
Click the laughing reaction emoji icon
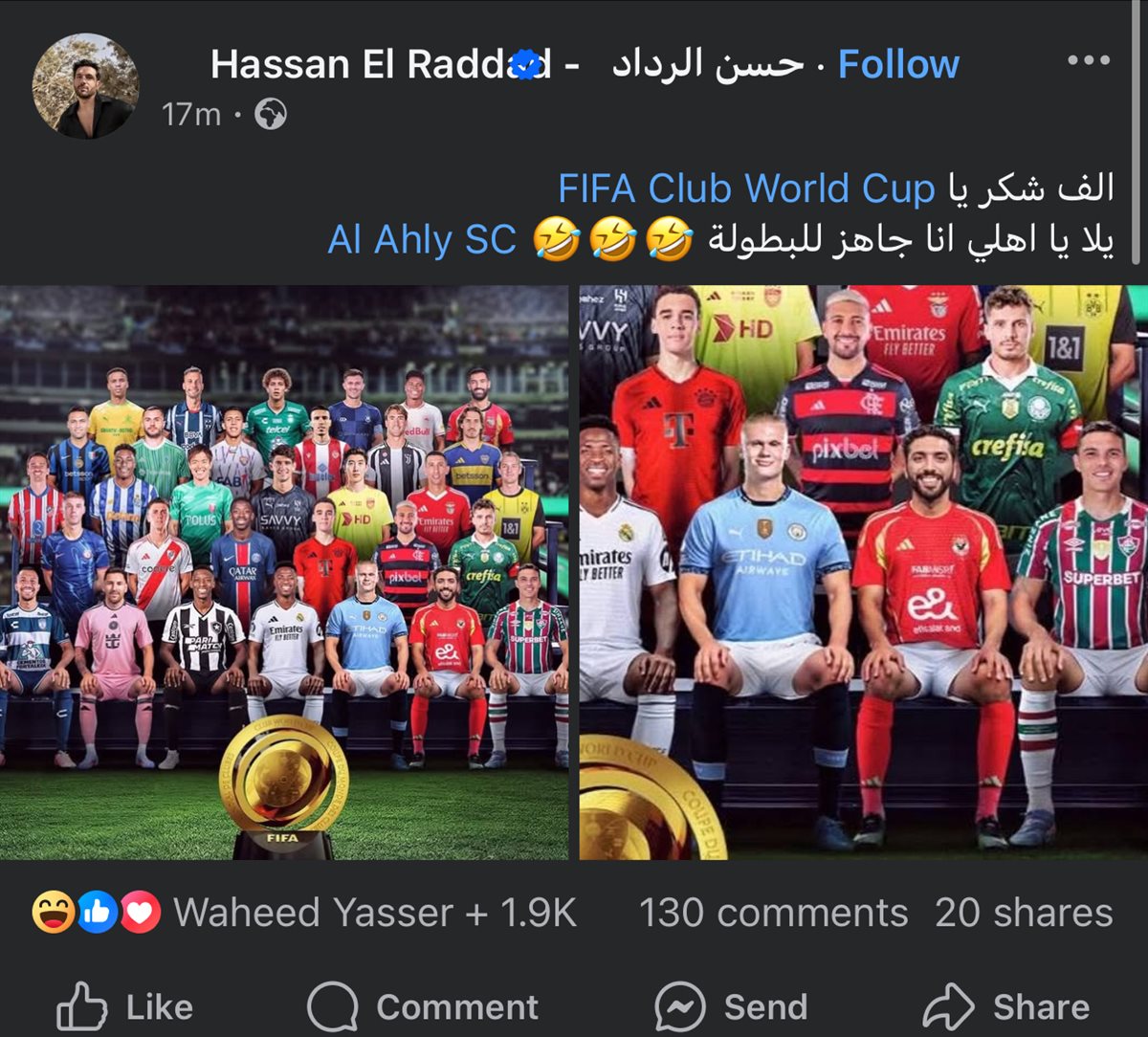point(53,913)
